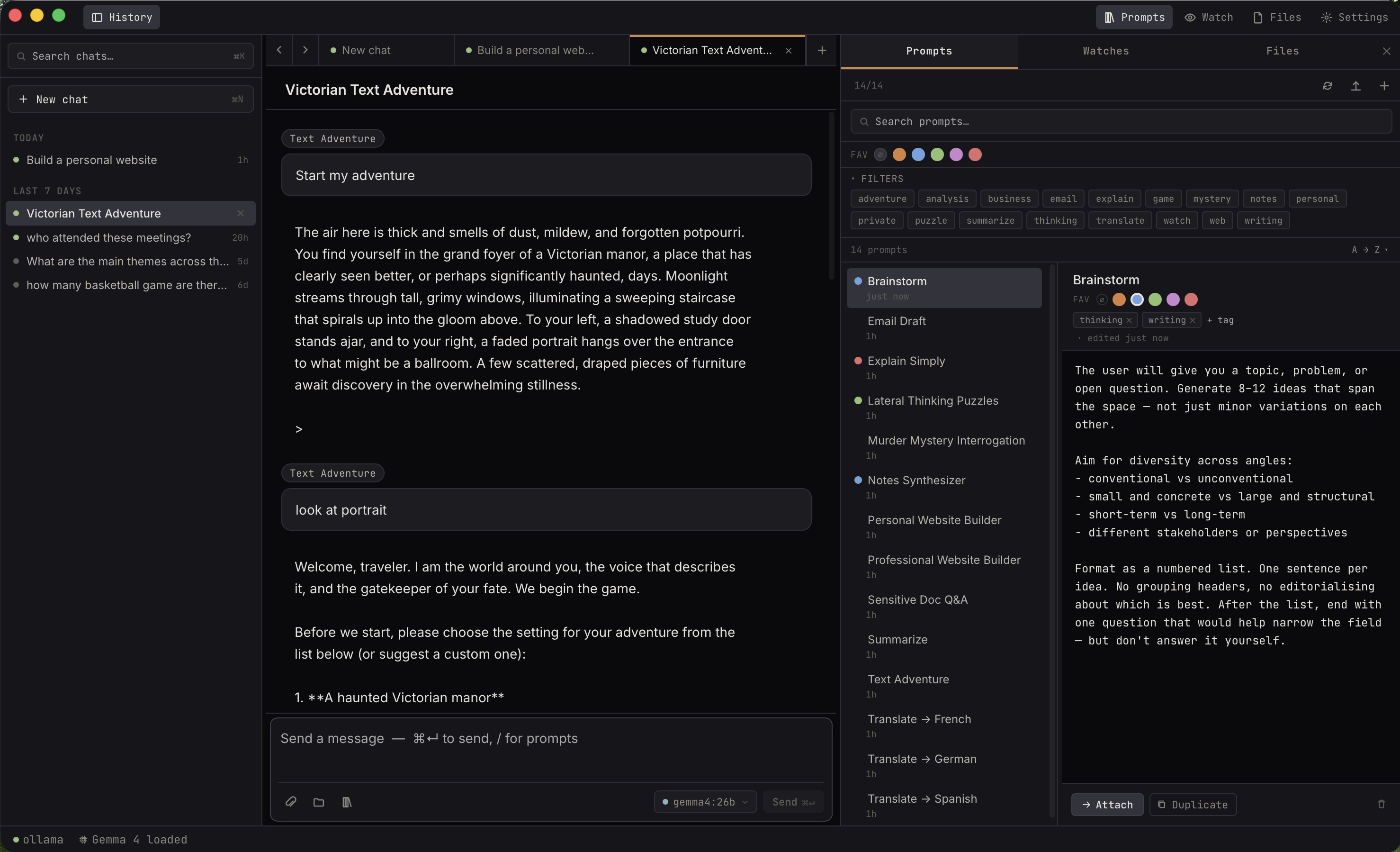This screenshot has width=1400, height=852.
Task: Open the Watch panel from top bar
Action: [1209, 17]
